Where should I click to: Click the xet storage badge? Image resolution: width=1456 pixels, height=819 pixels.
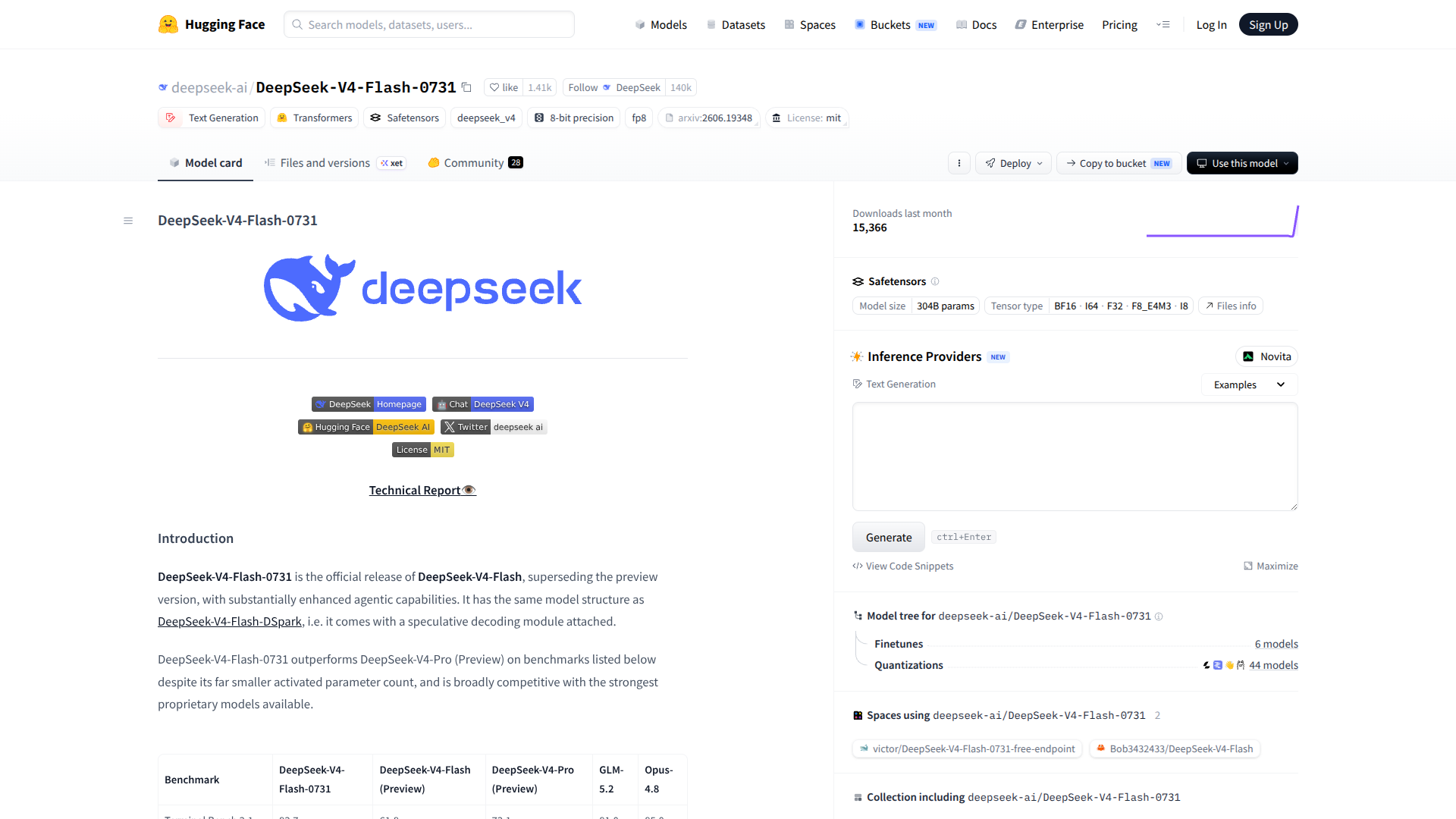[x=392, y=163]
